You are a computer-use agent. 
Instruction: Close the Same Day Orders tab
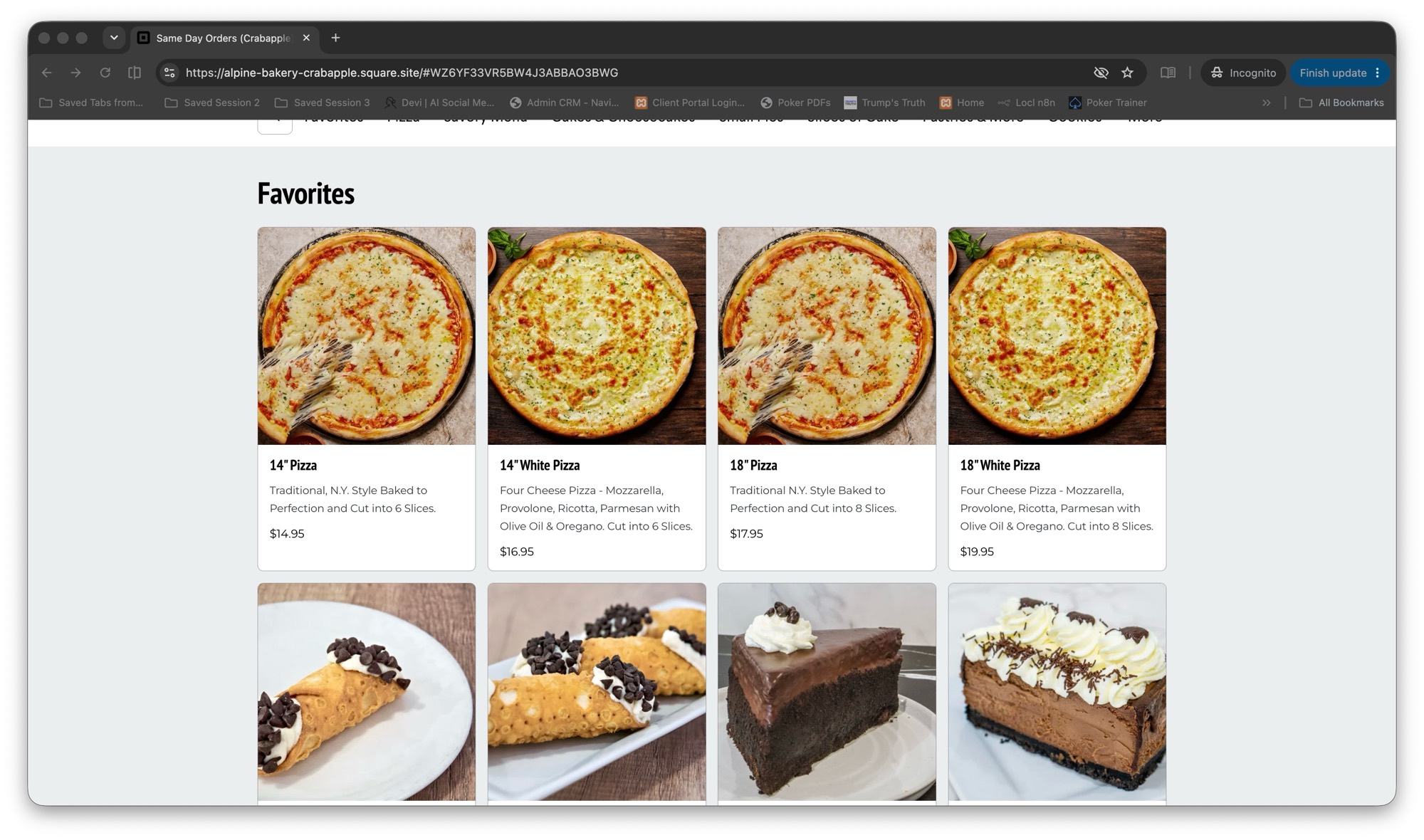point(306,38)
